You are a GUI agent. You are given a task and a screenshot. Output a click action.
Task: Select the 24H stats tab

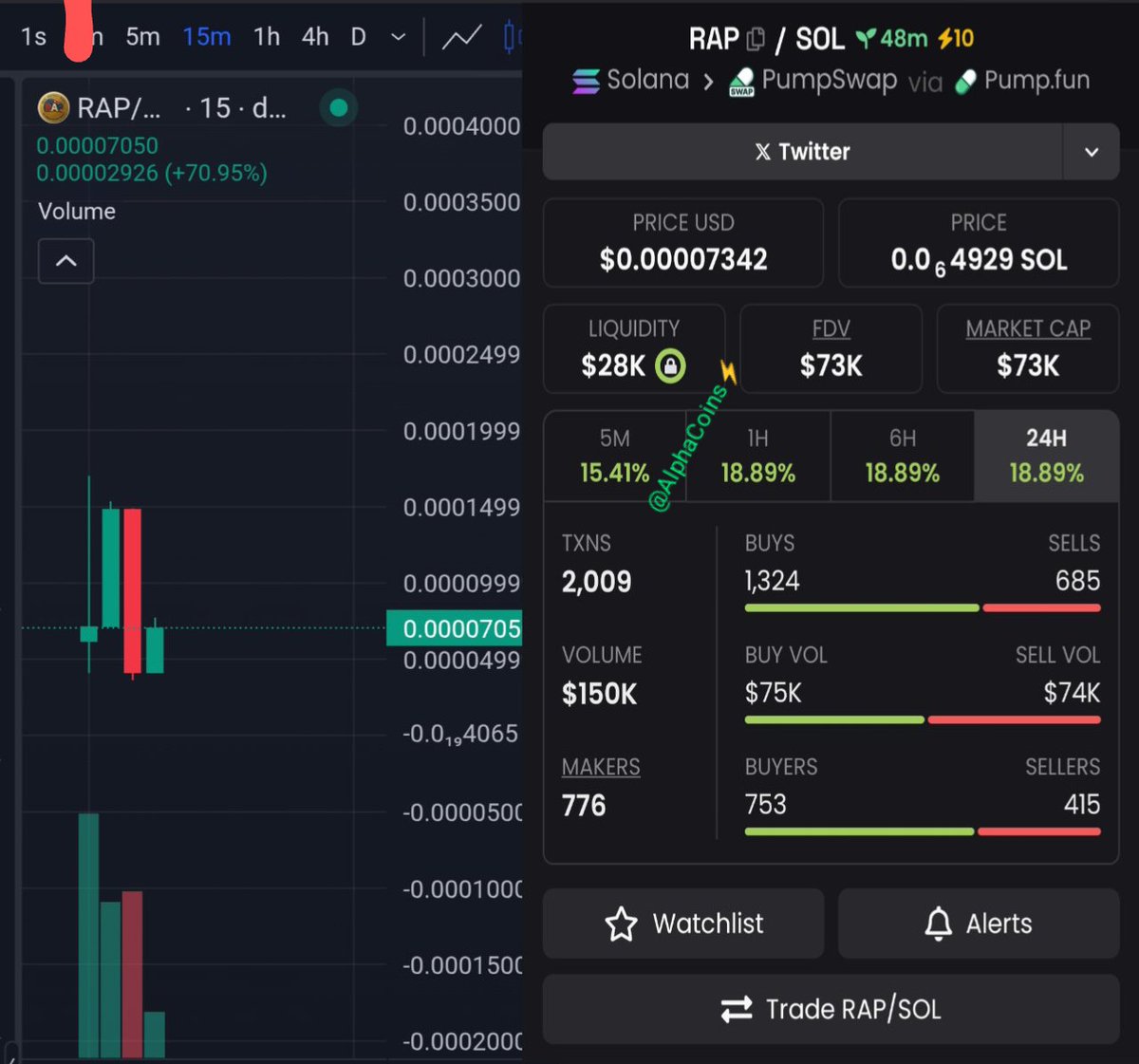click(1046, 457)
